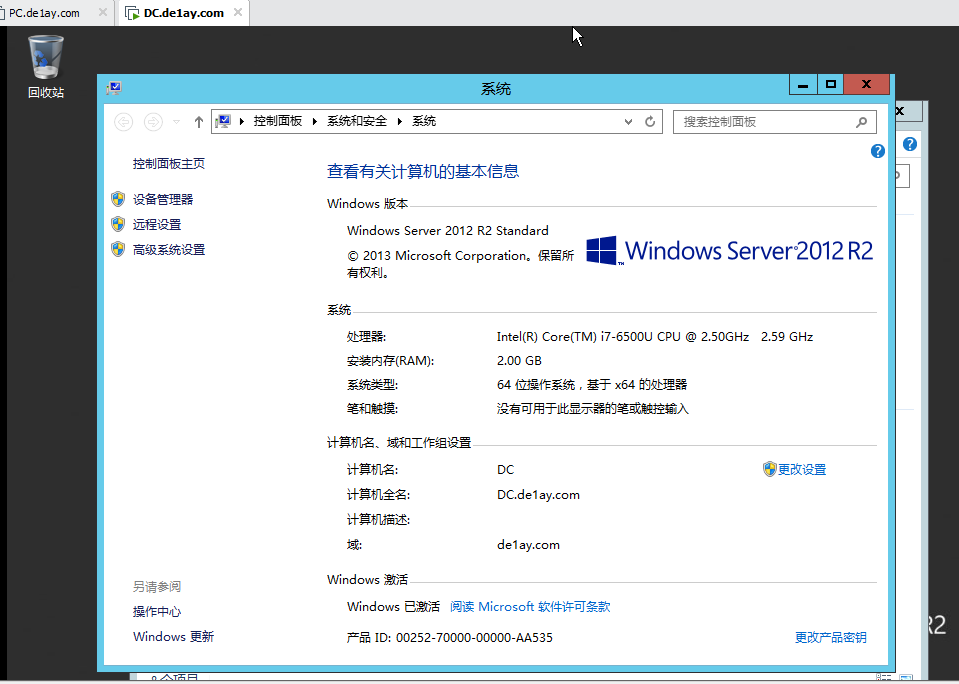Open 远程设置 link
This screenshot has width=959, height=684.
(157, 225)
